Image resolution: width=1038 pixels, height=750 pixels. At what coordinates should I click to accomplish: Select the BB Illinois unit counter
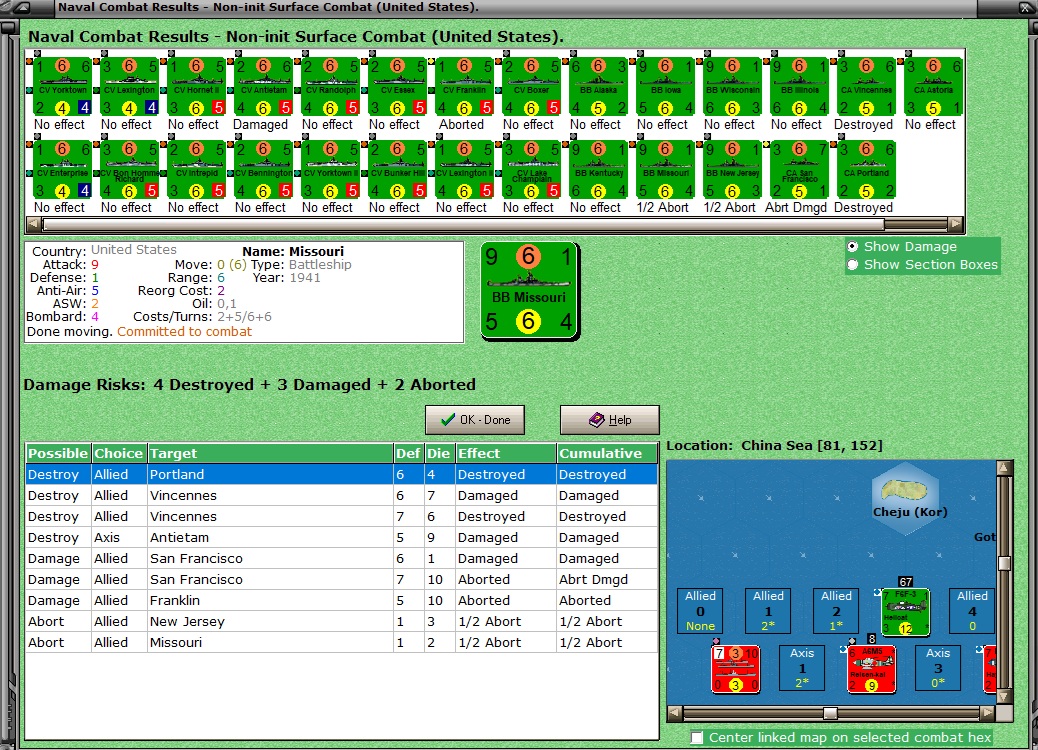pos(799,87)
